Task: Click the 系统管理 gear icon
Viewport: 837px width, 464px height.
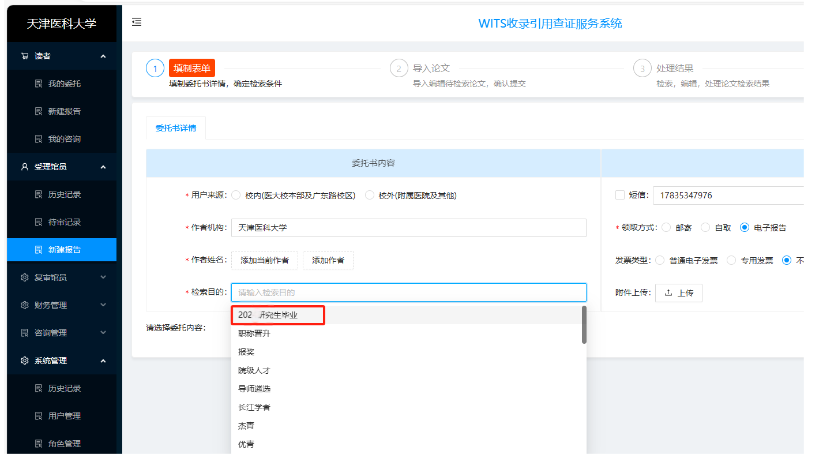Action: [25, 360]
